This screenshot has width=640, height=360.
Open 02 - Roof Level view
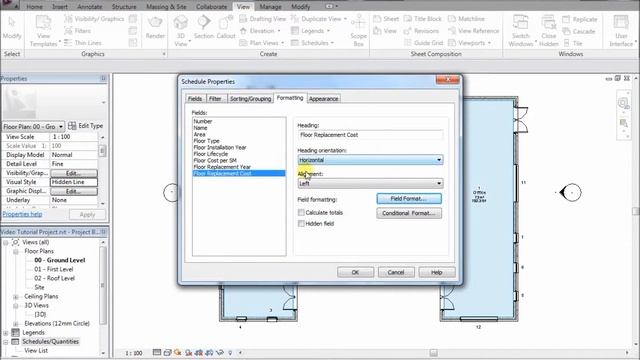click(54, 278)
